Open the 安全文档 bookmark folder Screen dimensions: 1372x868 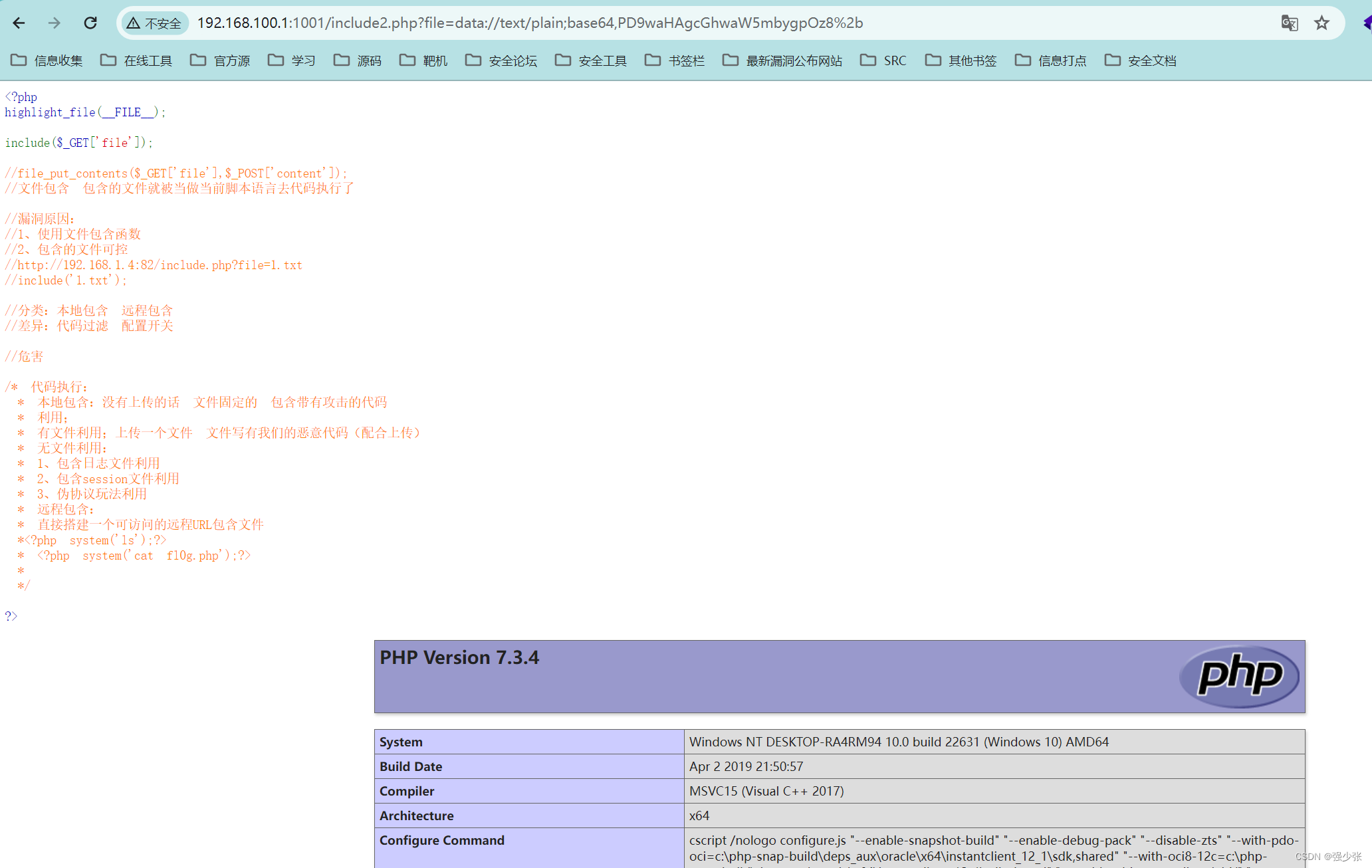tap(1141, 60)
